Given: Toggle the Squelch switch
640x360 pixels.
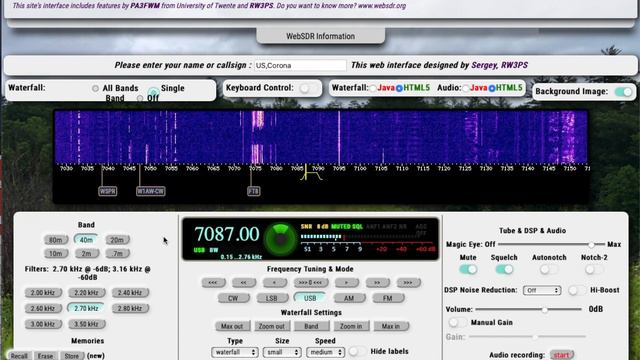Looking at the screenshot, I should point(504,269).
